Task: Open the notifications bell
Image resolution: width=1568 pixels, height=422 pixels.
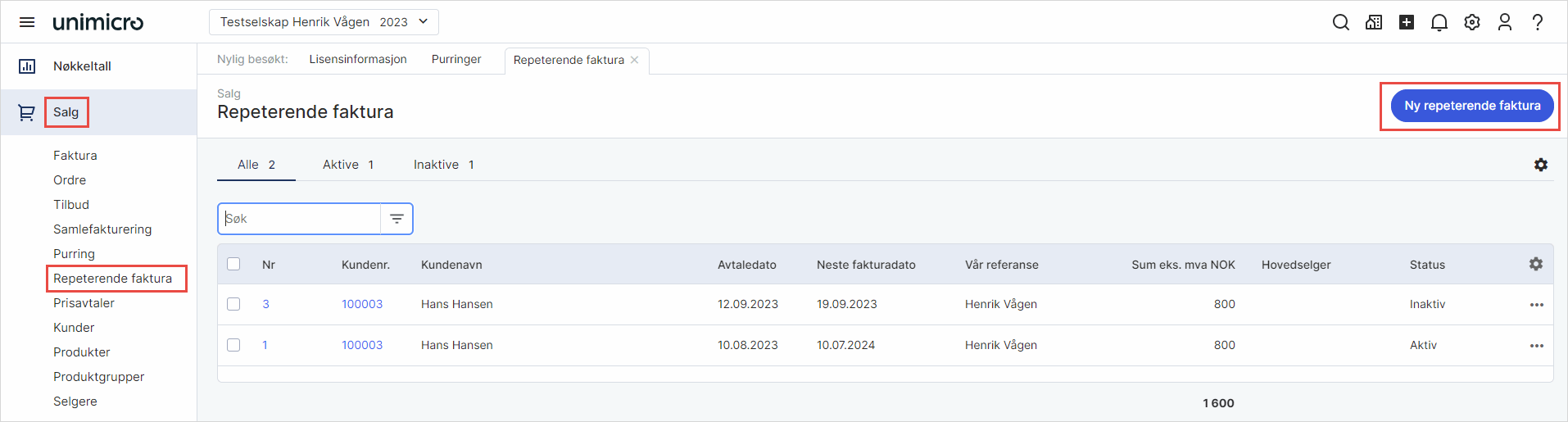Action: pos(1439,22)
